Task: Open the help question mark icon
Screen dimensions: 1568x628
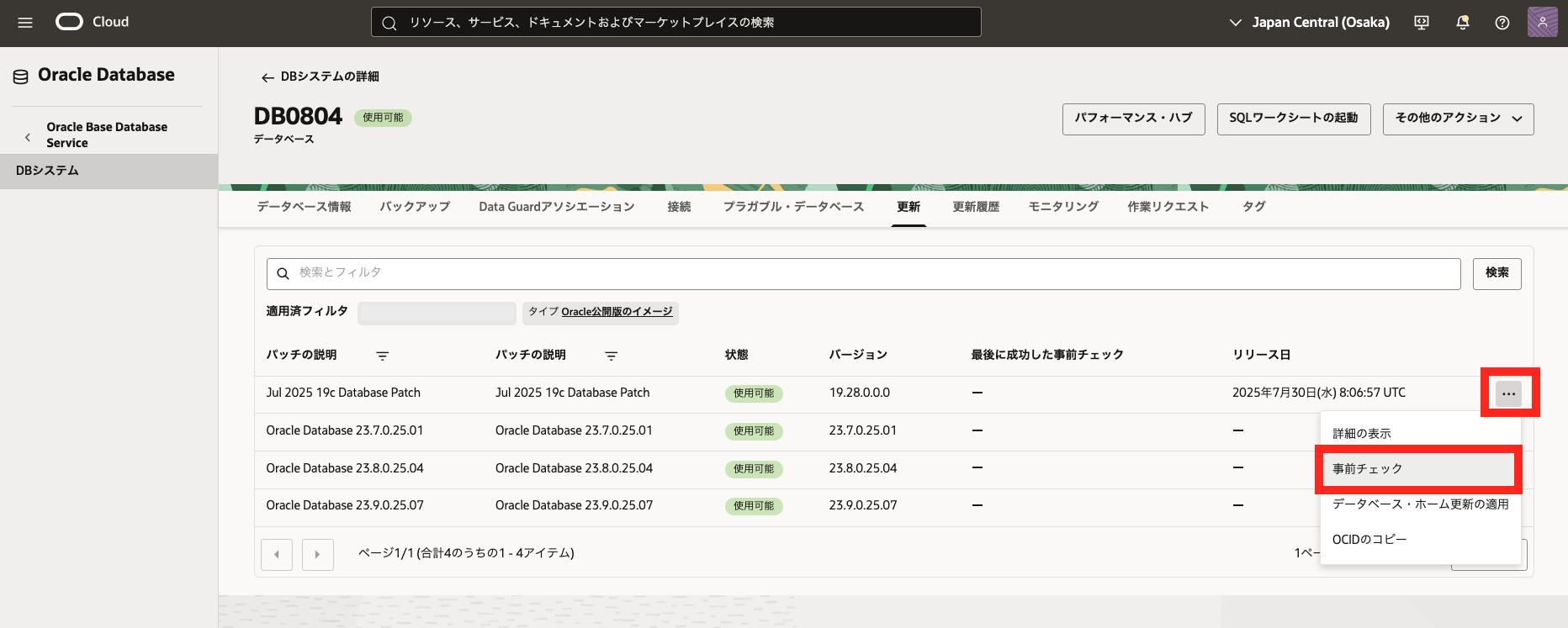Action: point(1502,23)
